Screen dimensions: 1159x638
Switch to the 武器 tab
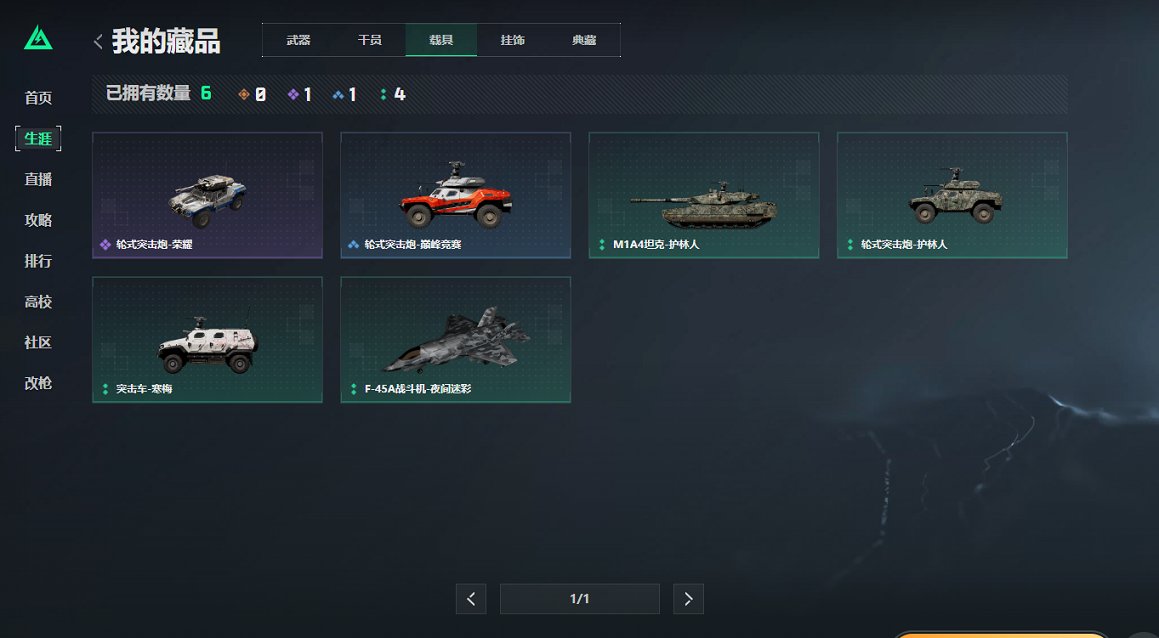tap(298, 40)
